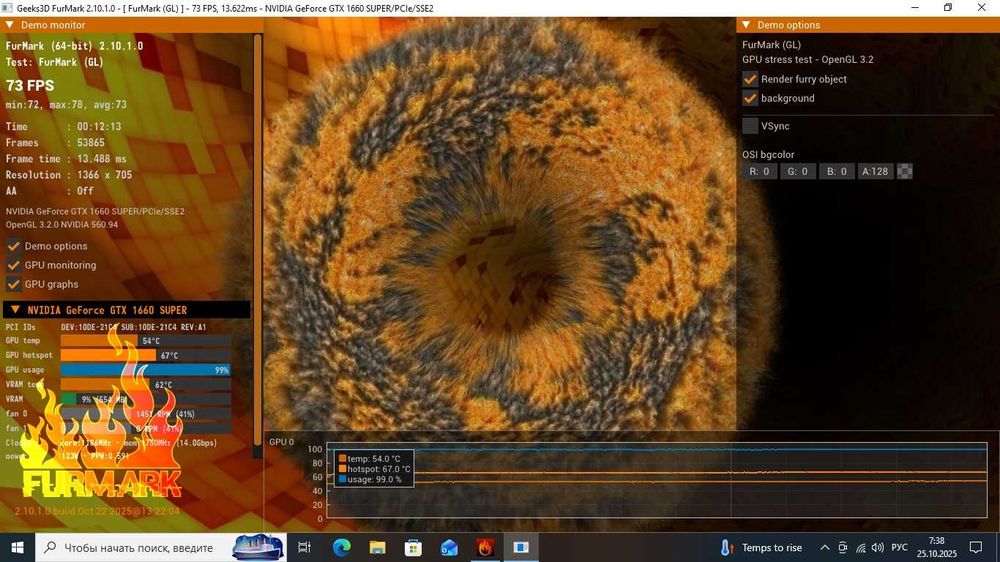Uncheck the background checkbox
This screenshot has height=562, width=1000.
point(750,98)
